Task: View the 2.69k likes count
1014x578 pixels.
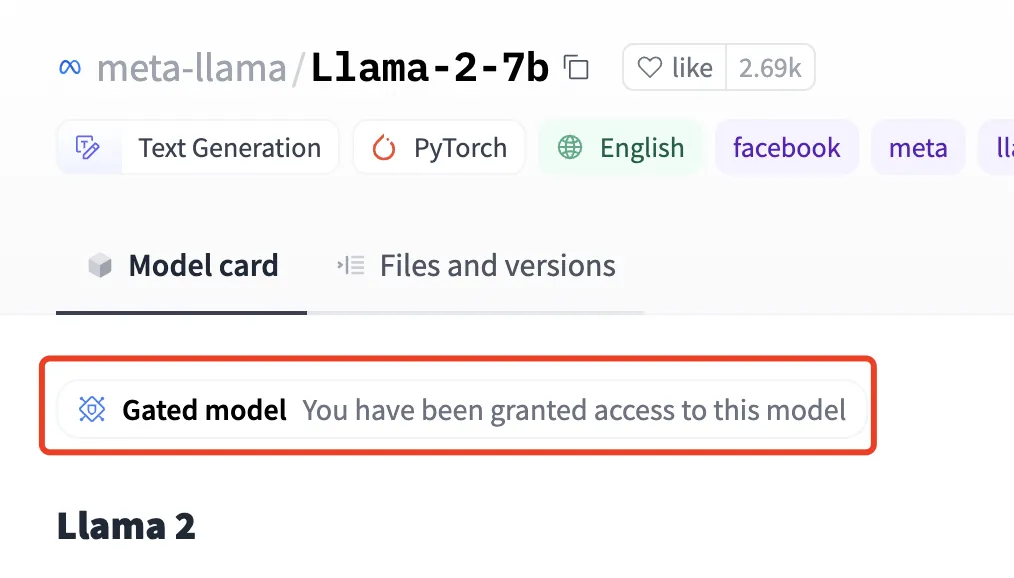Action: pyautogui.click(x=769, y=68)
